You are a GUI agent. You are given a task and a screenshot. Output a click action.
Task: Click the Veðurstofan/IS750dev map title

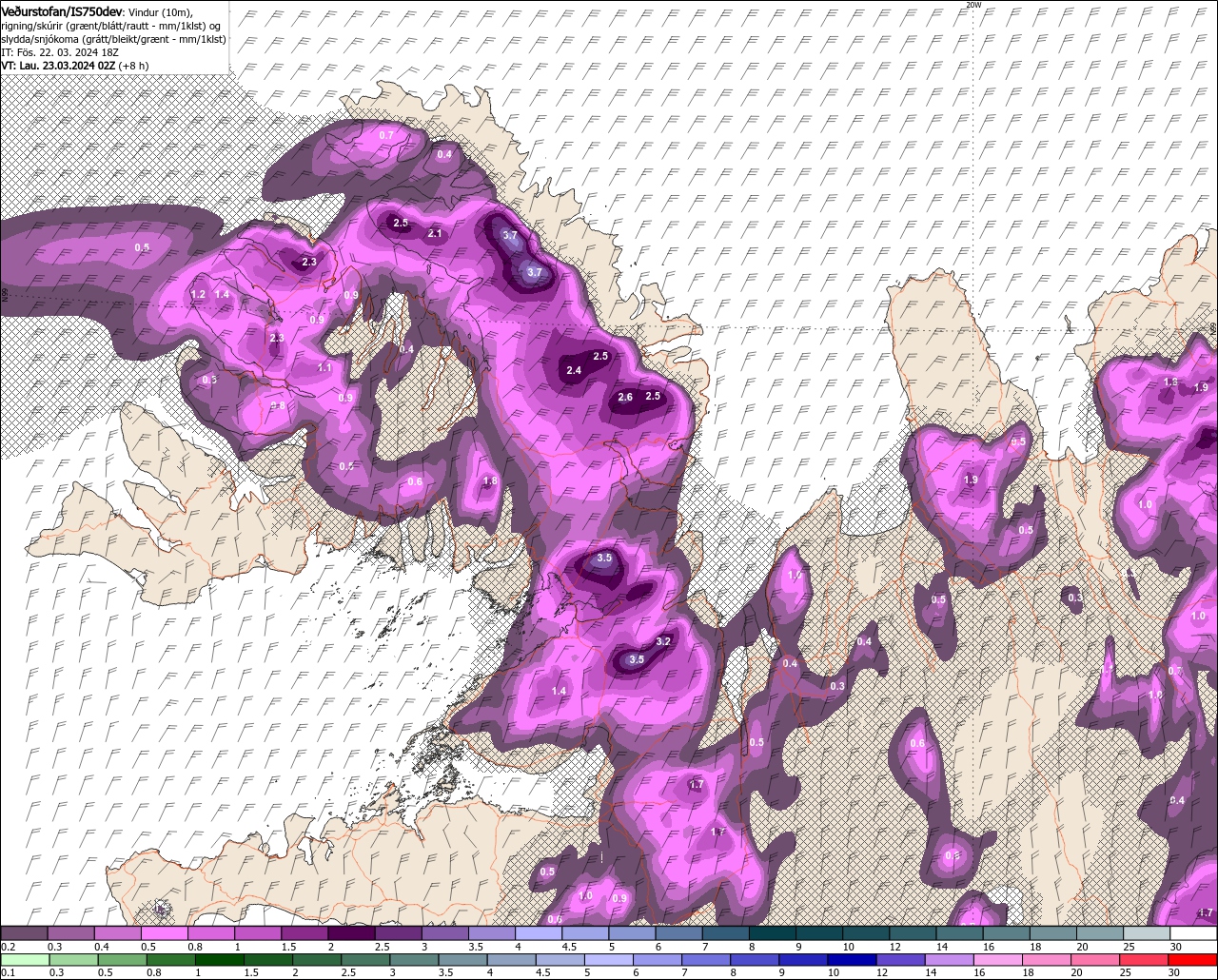[x=62, y=11]
